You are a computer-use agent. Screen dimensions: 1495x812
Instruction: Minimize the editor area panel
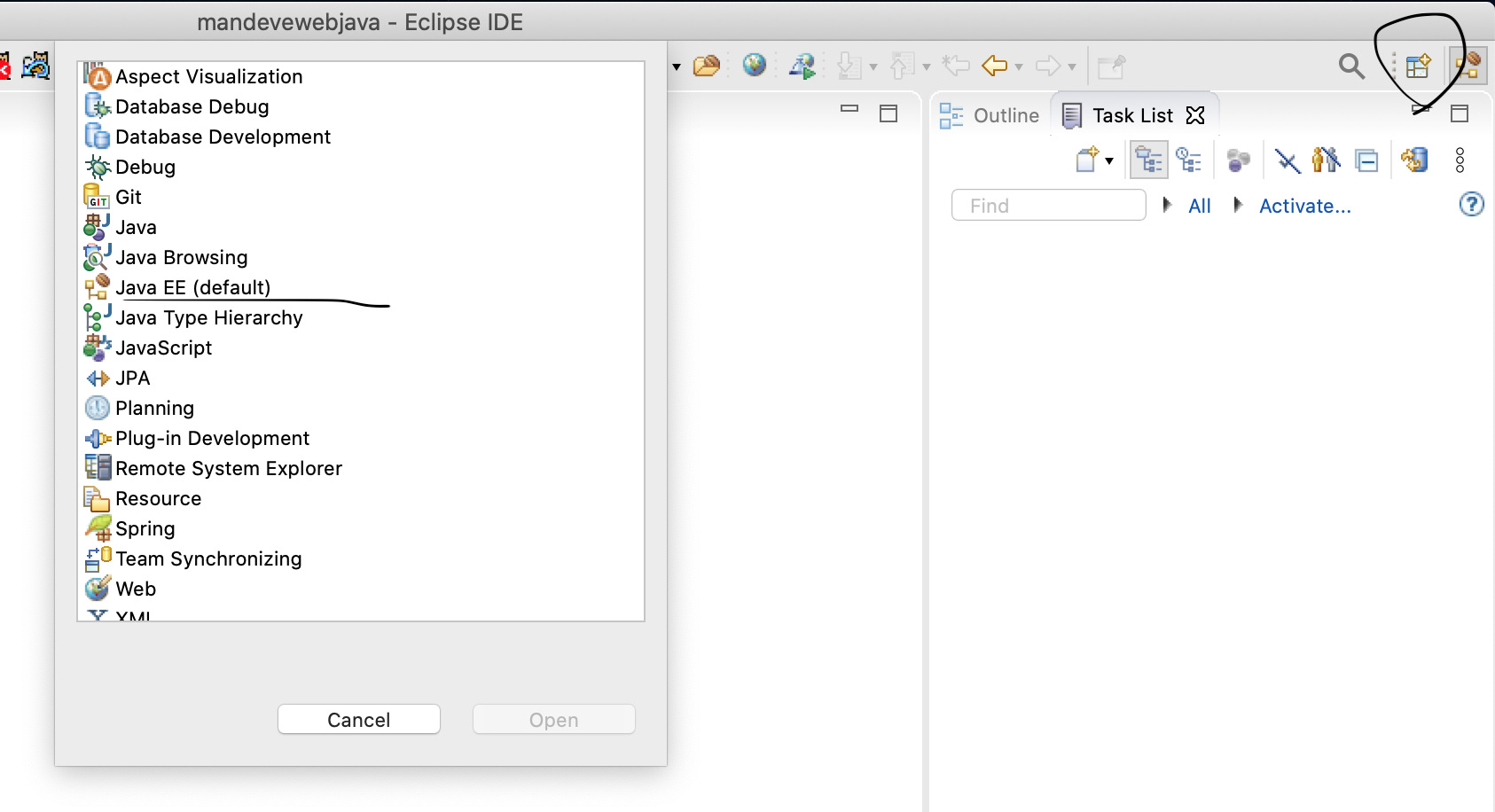click(849, 109)
